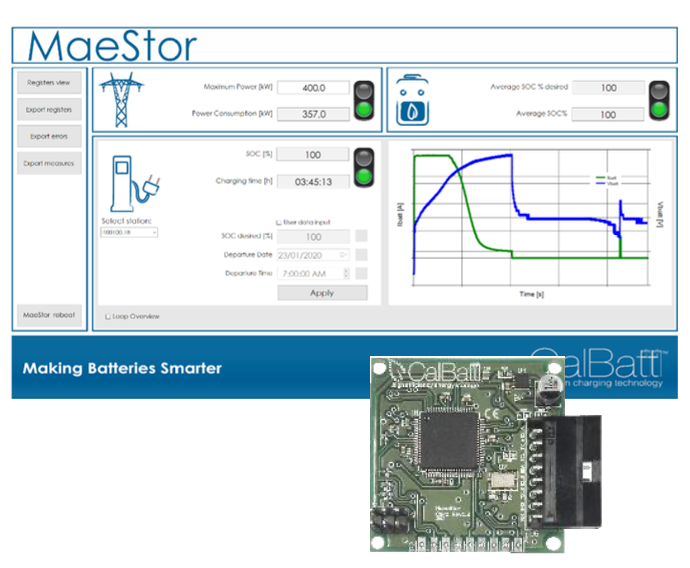The height and width of the screenshot is (568, 690).
Task: Click the power pylon tower icon
Action: coord(120,98)
